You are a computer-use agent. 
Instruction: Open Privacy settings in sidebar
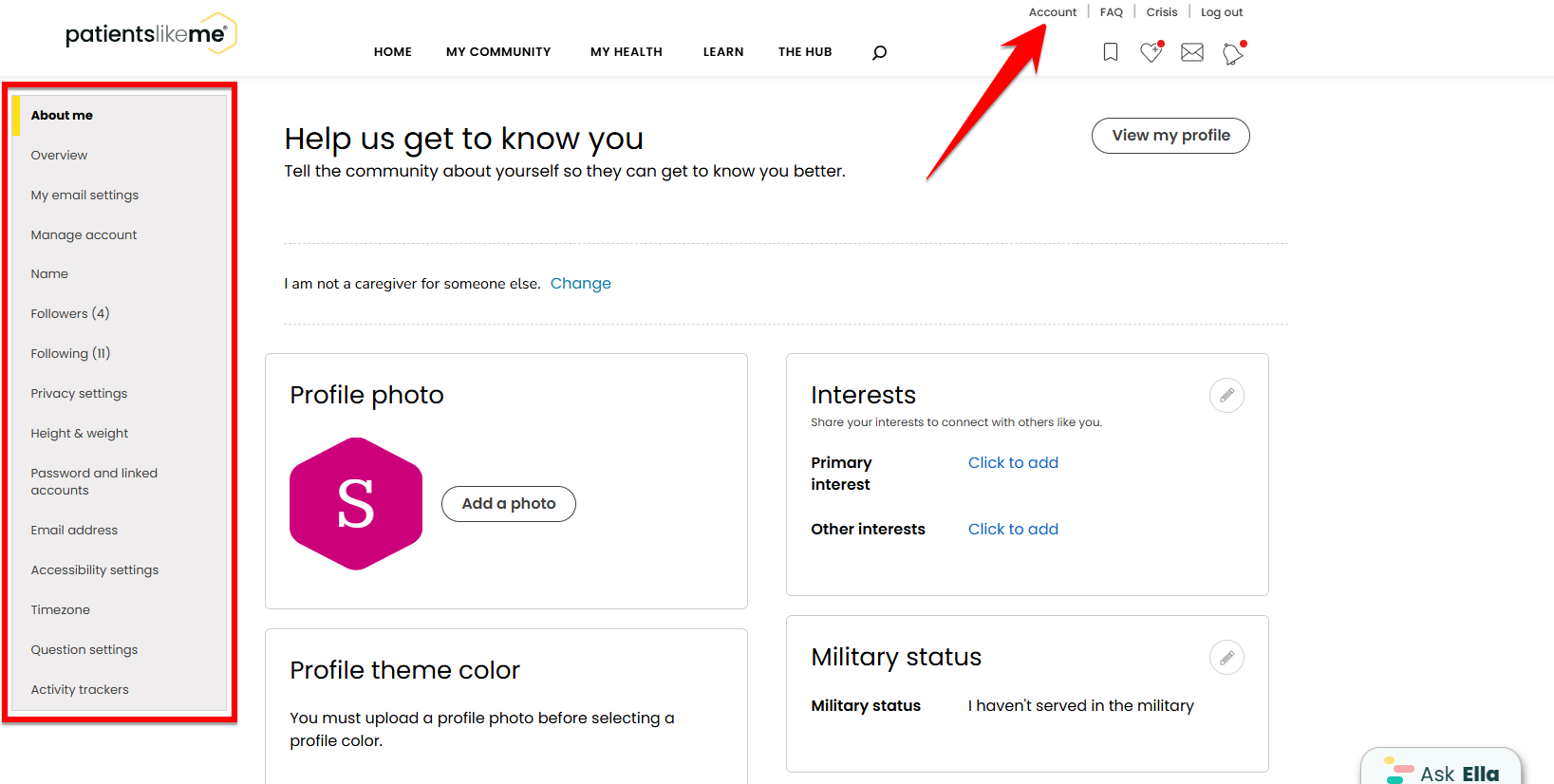[79, 394]
